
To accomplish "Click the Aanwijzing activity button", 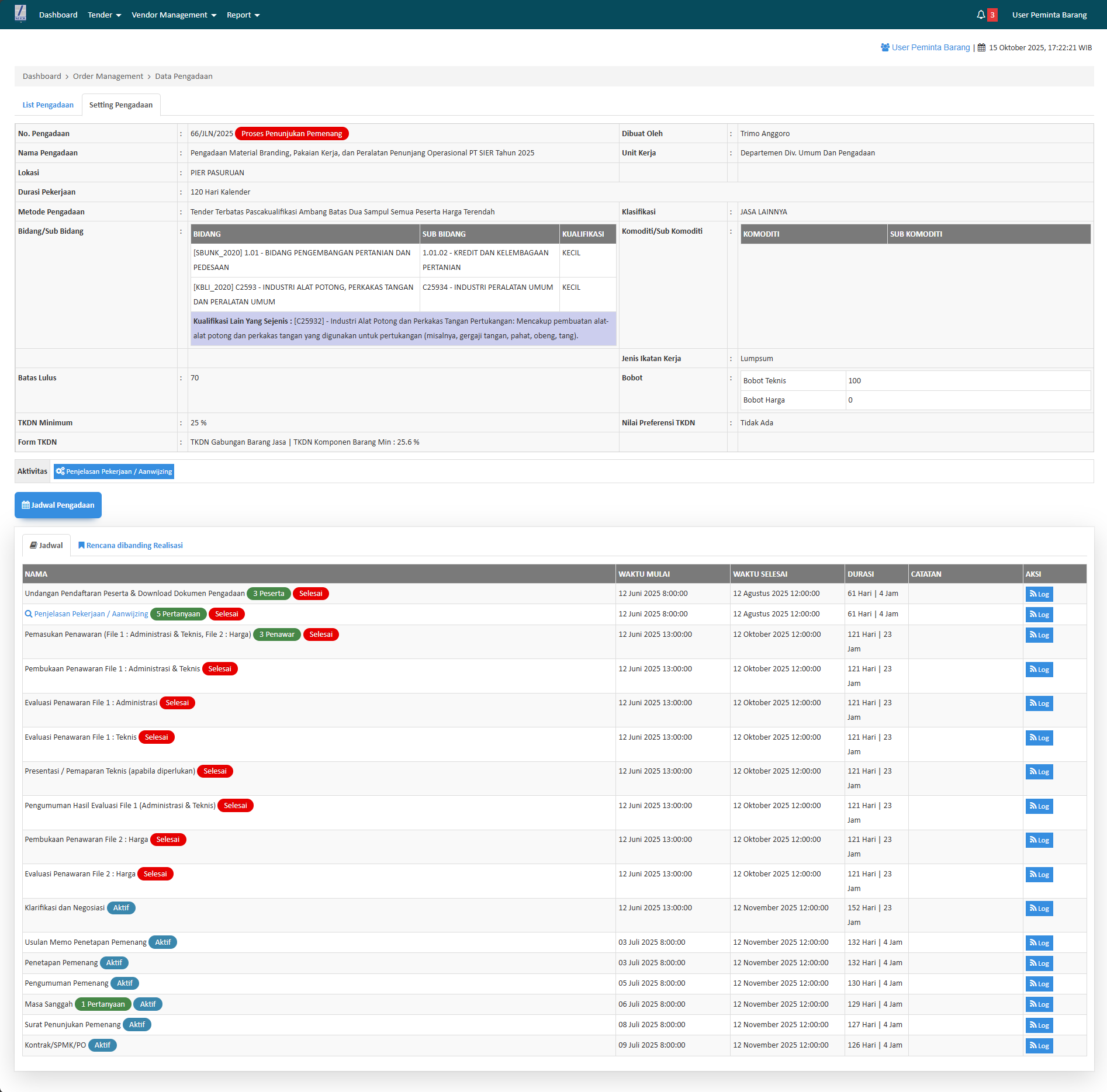I will tap(114, 472).
